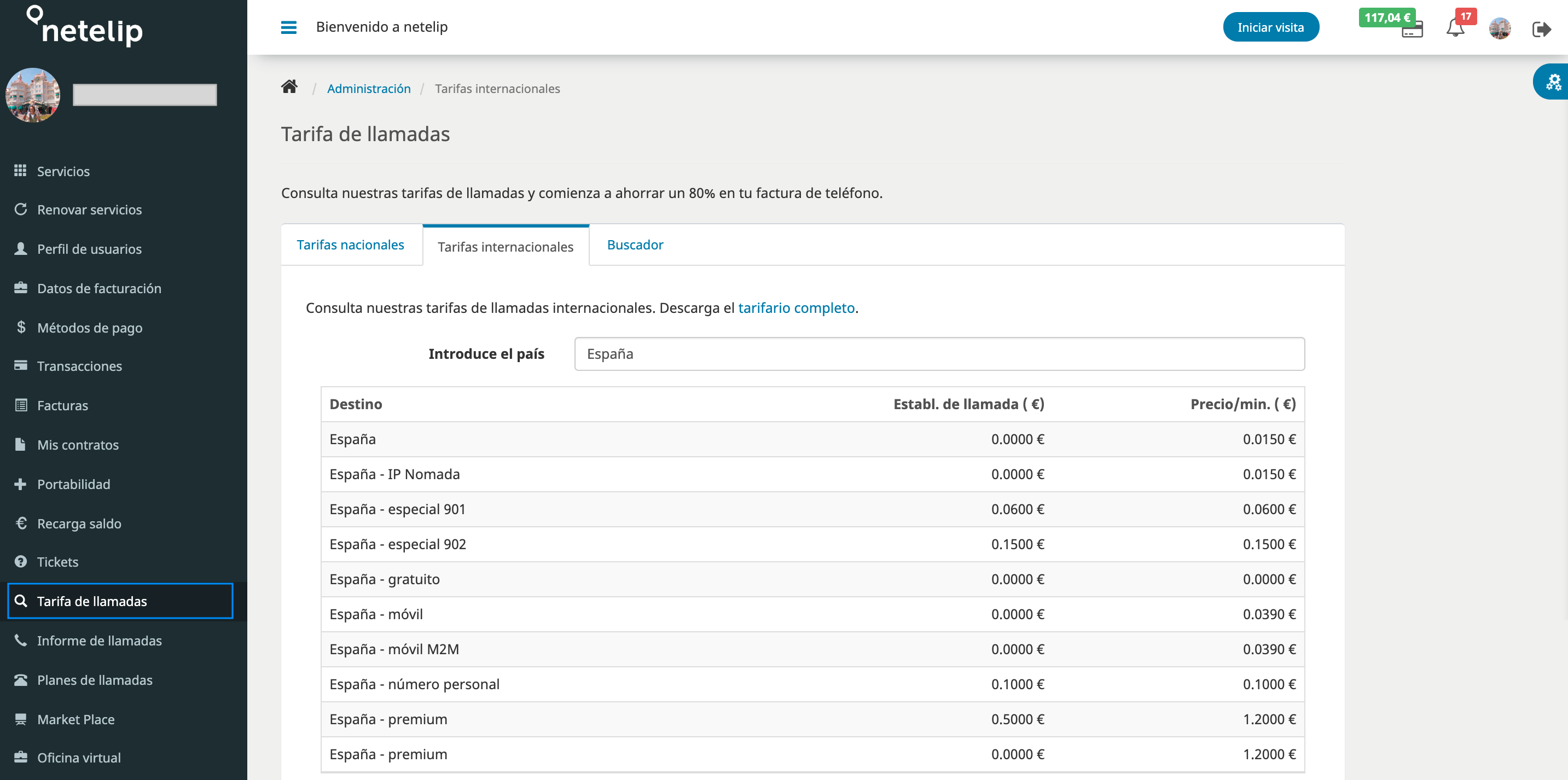Click the tarifario completo download link
Viewport: 1568px width, 780px height.
(796, 307)
